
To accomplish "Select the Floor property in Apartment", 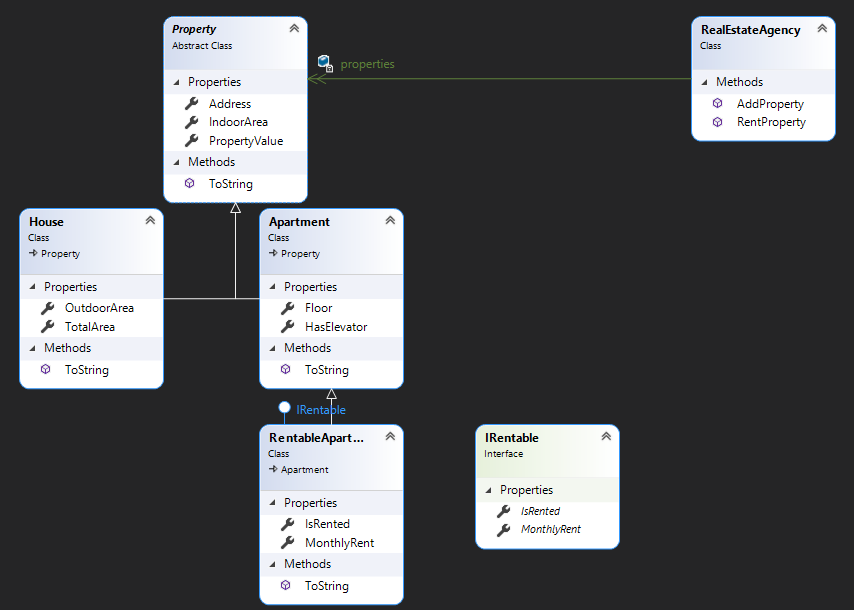I will coord(318,308).
